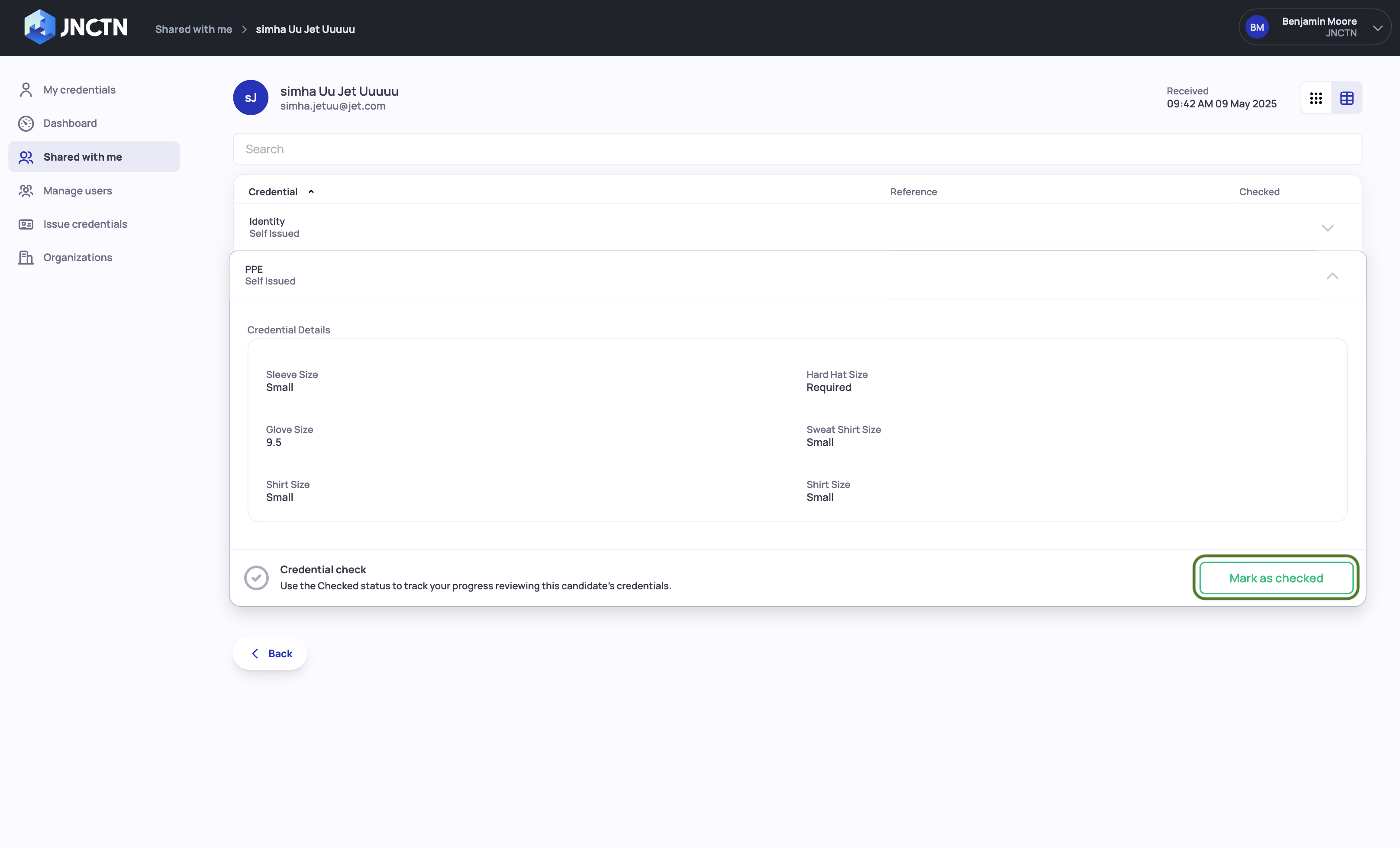Open My credentials via its person icon
Viewport: 1400px width, 853px height.
tap(26, 90)
